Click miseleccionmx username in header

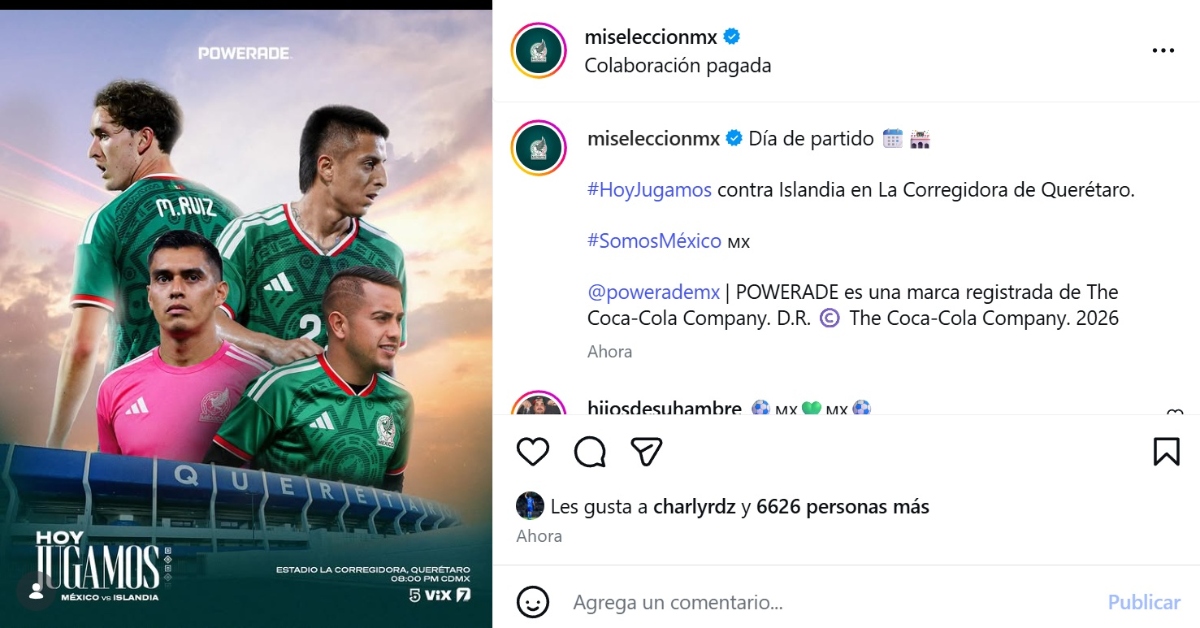651,37
